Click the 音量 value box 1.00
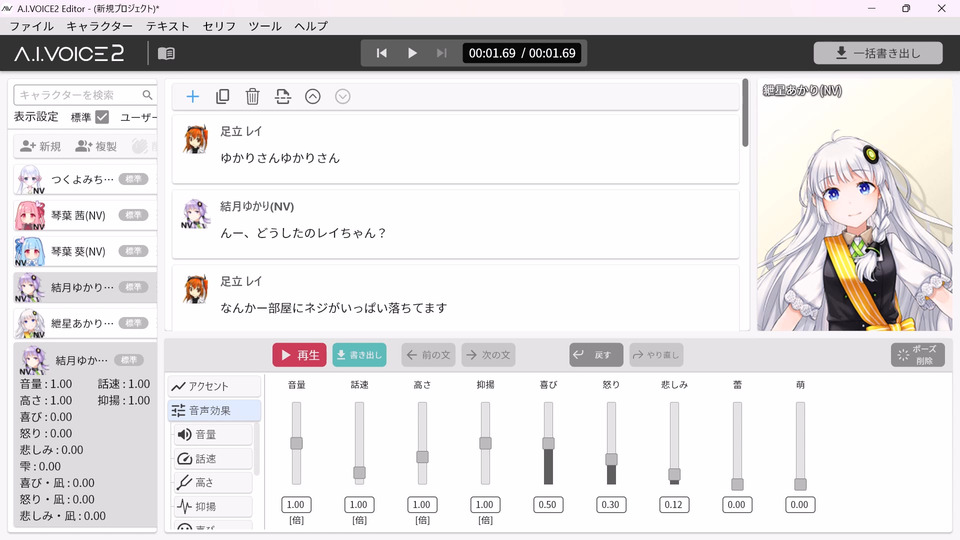This screenshot has width=960, height=540. click(296, 504)
